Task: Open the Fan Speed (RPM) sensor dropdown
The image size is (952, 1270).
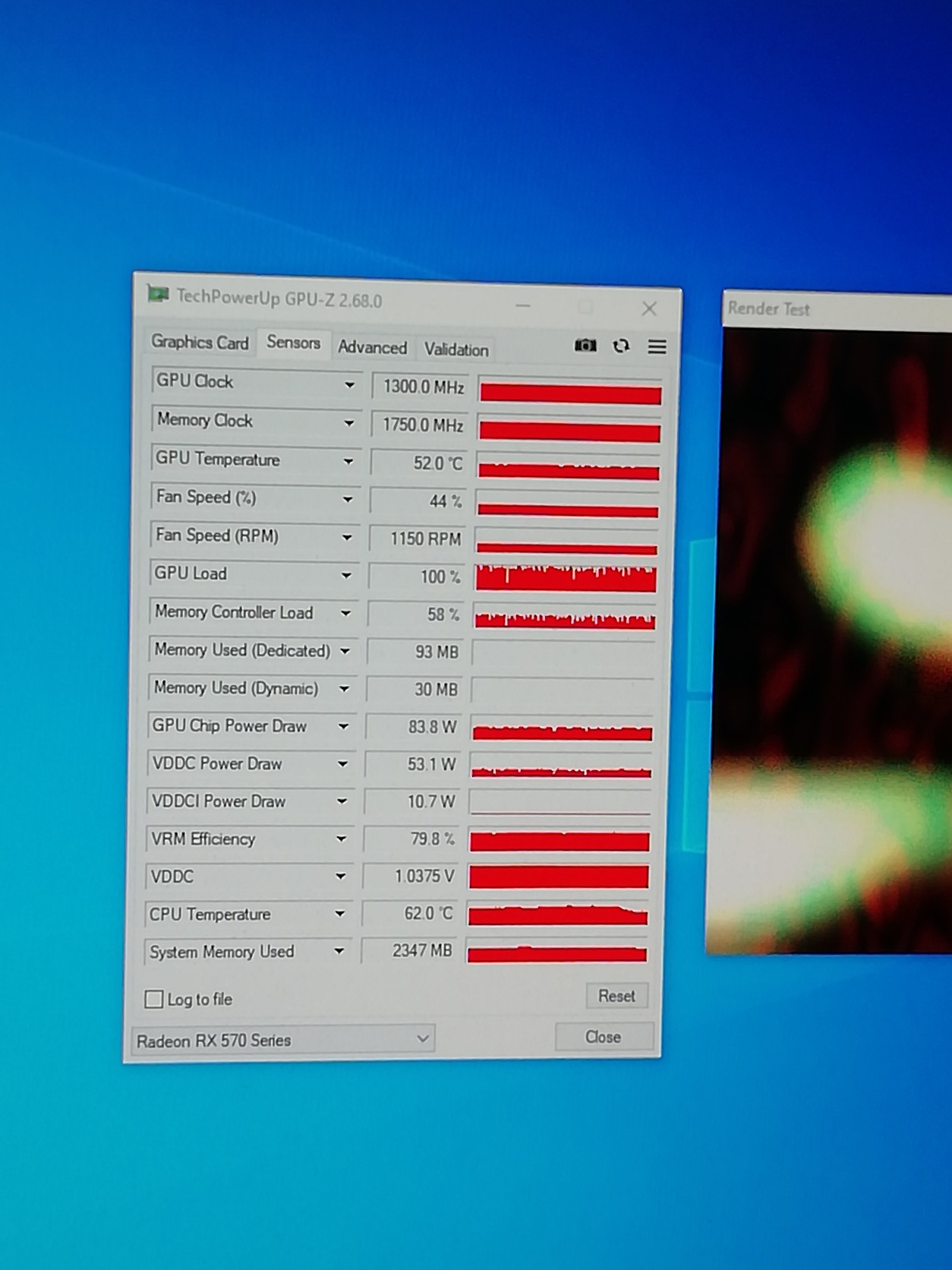Action: (346, 537)
